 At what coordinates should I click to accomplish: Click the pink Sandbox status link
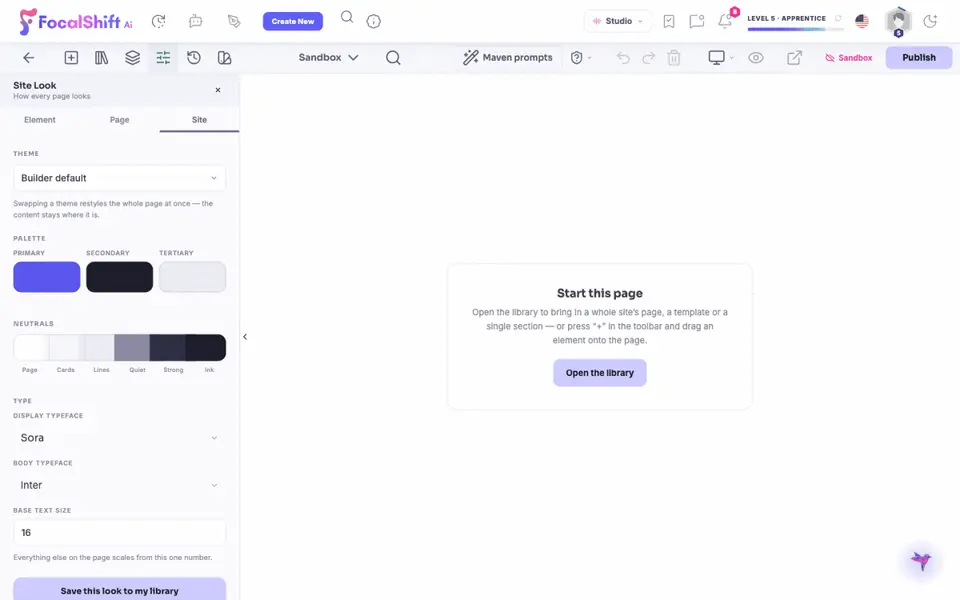[849, 58]
